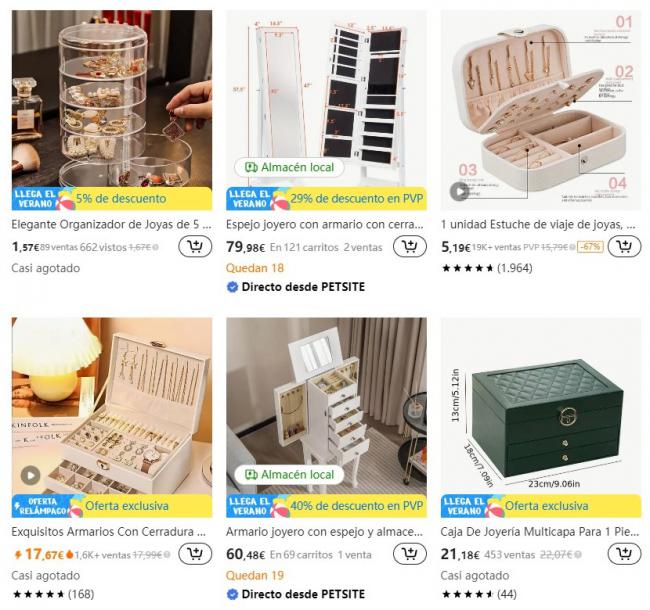Open clear rotating jewelry organizer image
This screenshot has width=650, height=610.
[112, 99]
